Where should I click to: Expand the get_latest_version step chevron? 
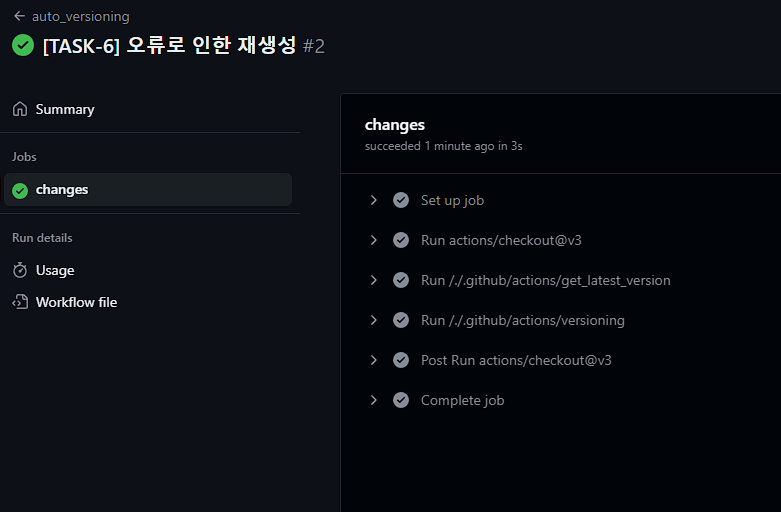[374, 280]
